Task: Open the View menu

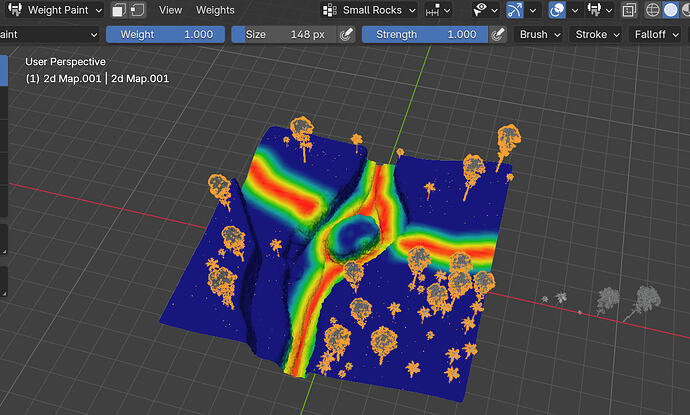Action: [170, 10]
